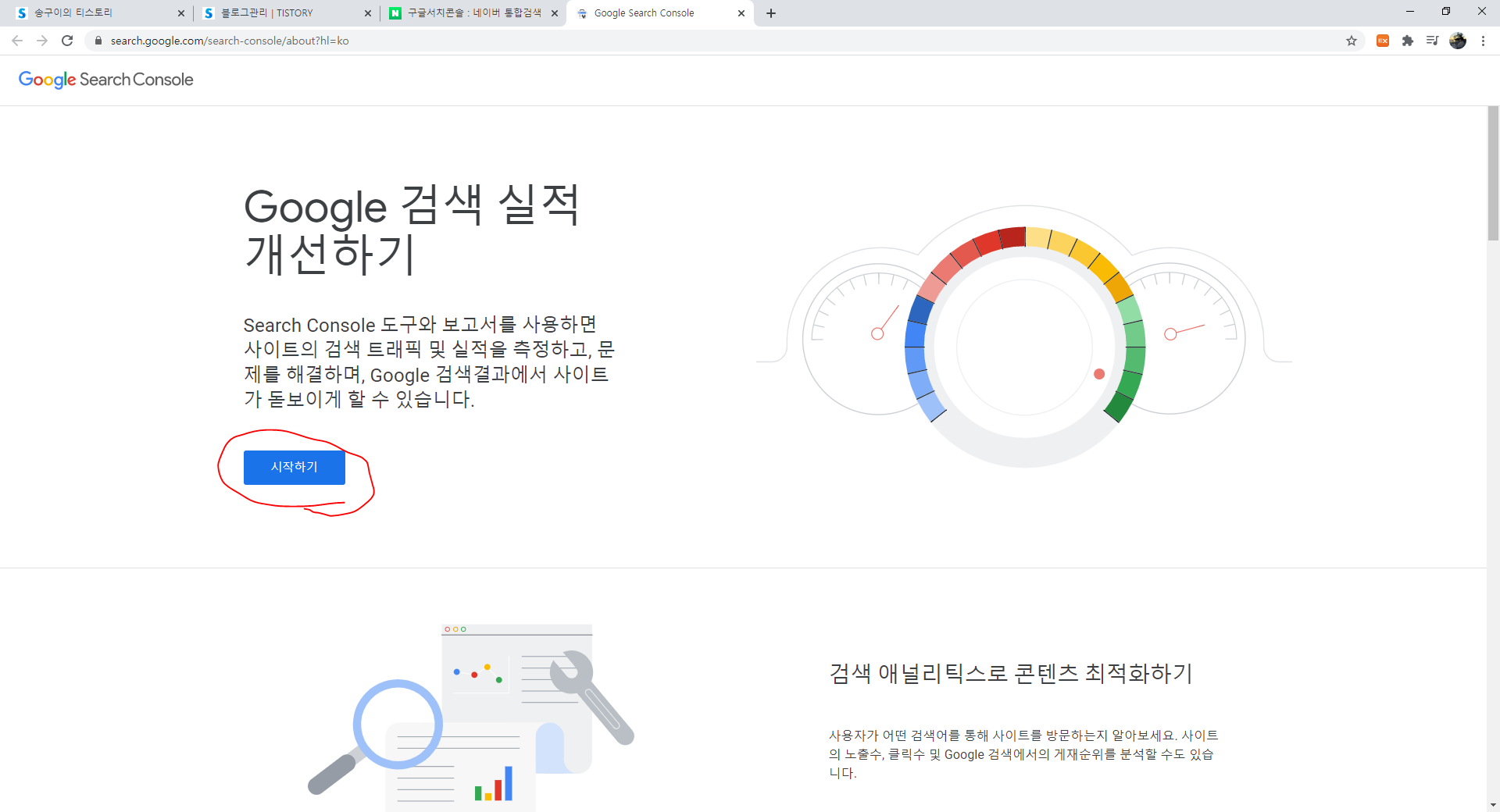Go back to the previous page
Viewport: 1500px width, 812px height.
click(17, 41)
